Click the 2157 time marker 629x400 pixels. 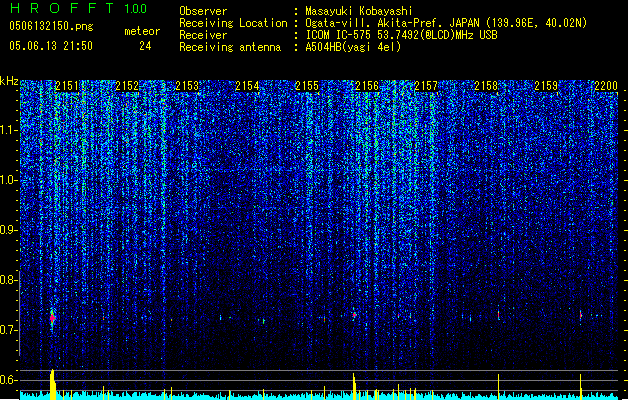[x=426, y=86]
